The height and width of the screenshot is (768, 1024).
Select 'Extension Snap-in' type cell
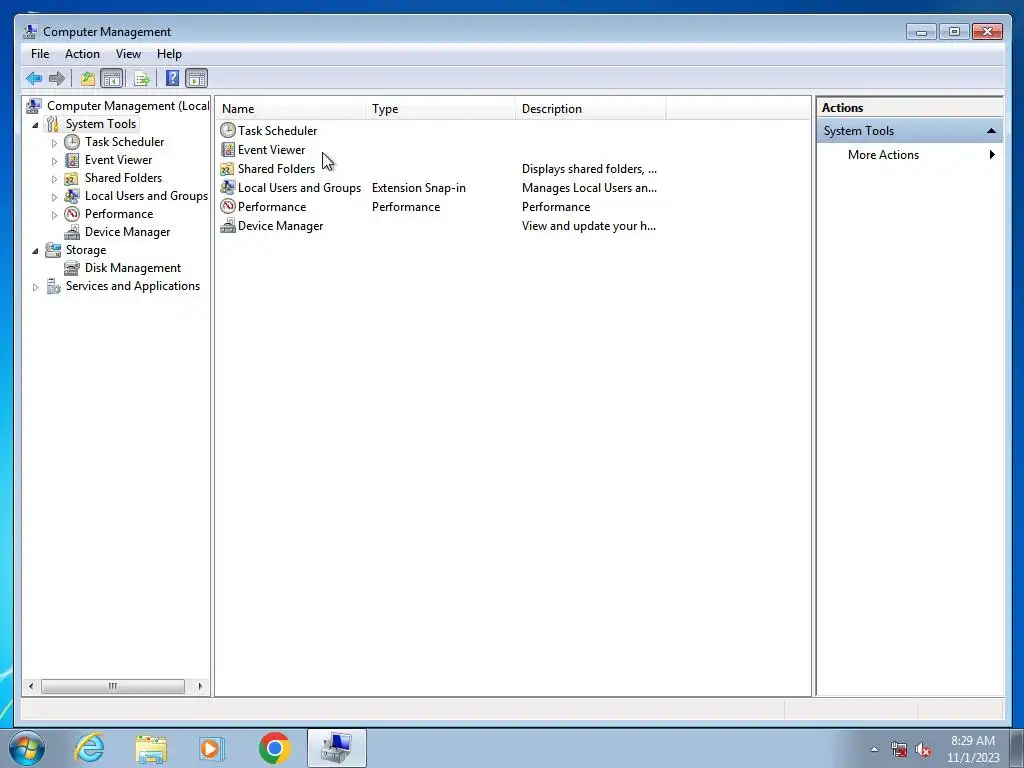click(419, 188)
